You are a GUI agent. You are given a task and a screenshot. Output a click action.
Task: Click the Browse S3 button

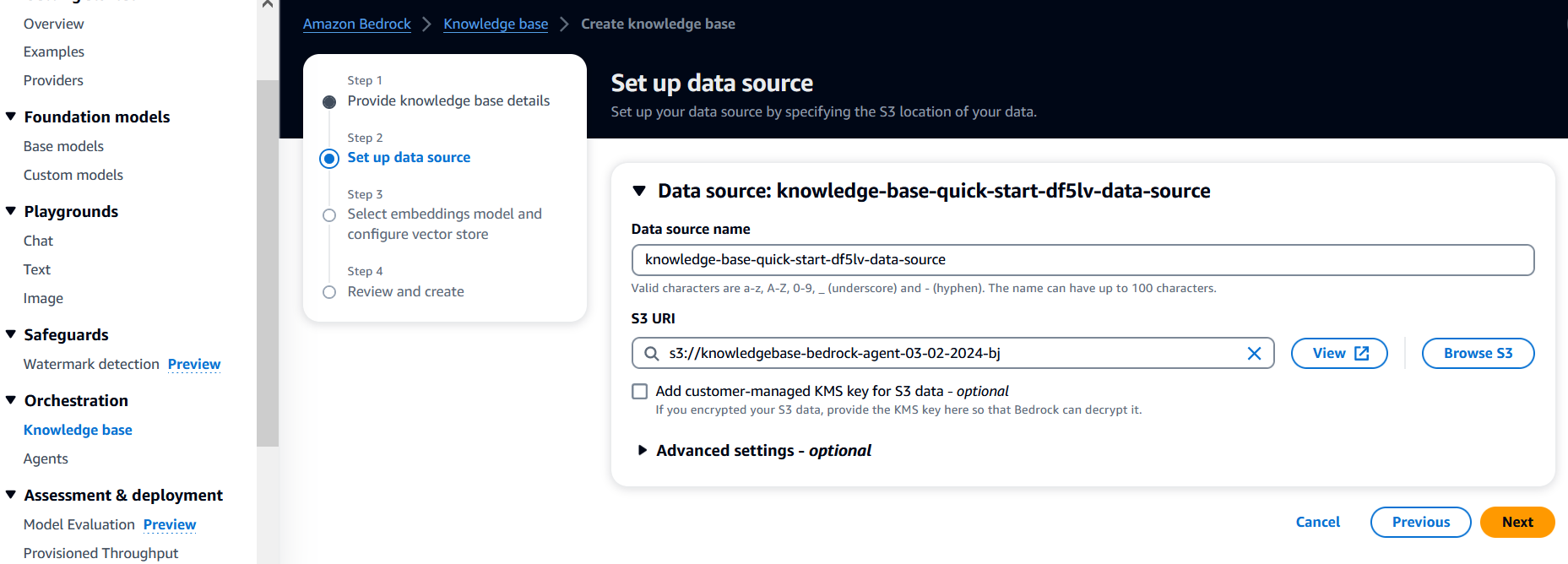(1478, 354)
